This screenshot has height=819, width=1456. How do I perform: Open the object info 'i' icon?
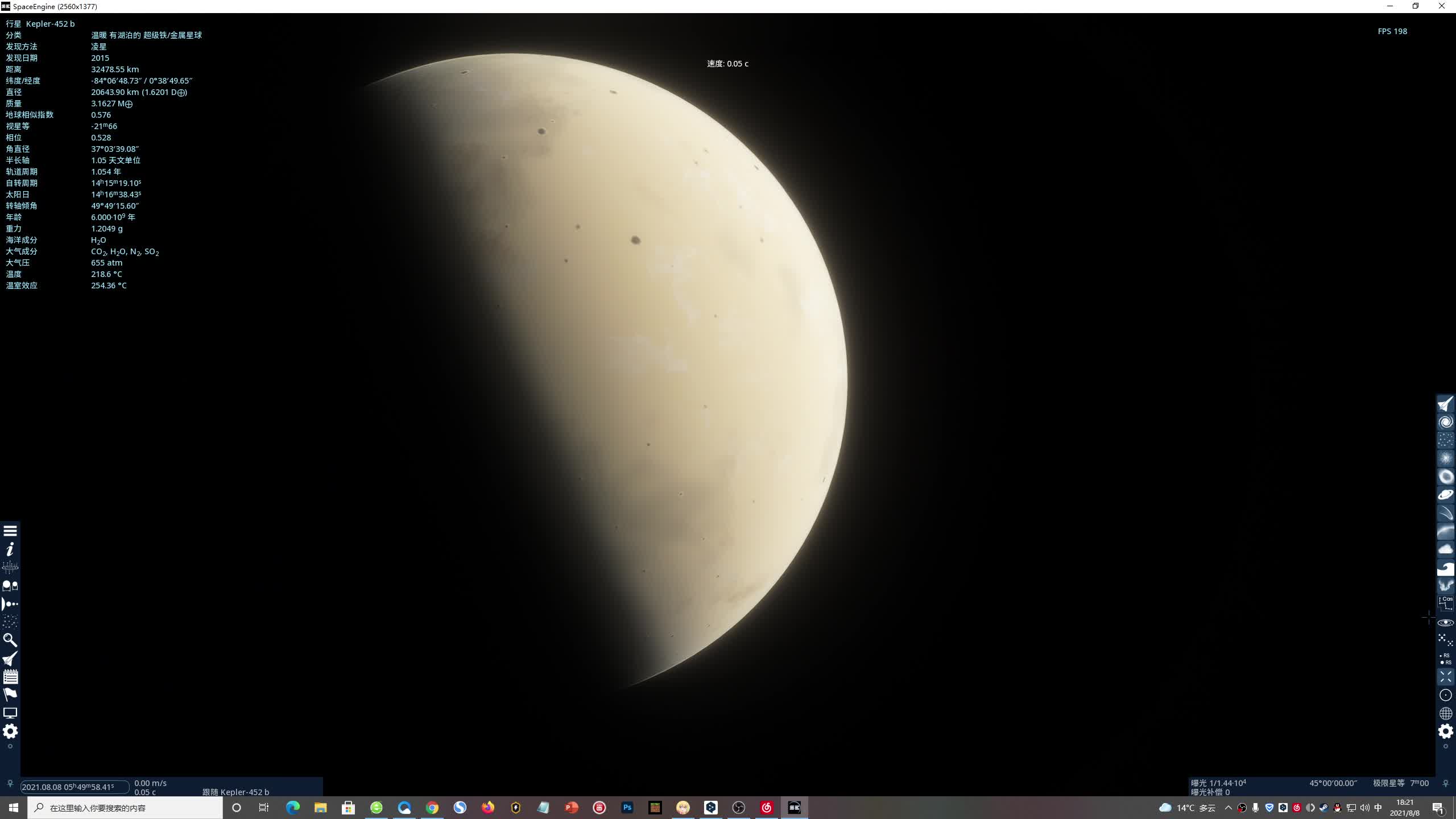(10, 549)
